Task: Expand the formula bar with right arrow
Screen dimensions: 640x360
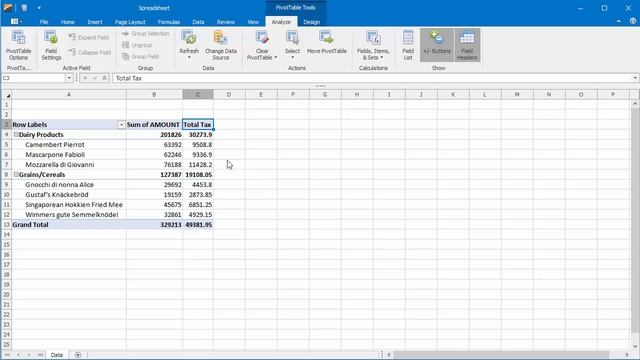Action: [x=635, y=78]
